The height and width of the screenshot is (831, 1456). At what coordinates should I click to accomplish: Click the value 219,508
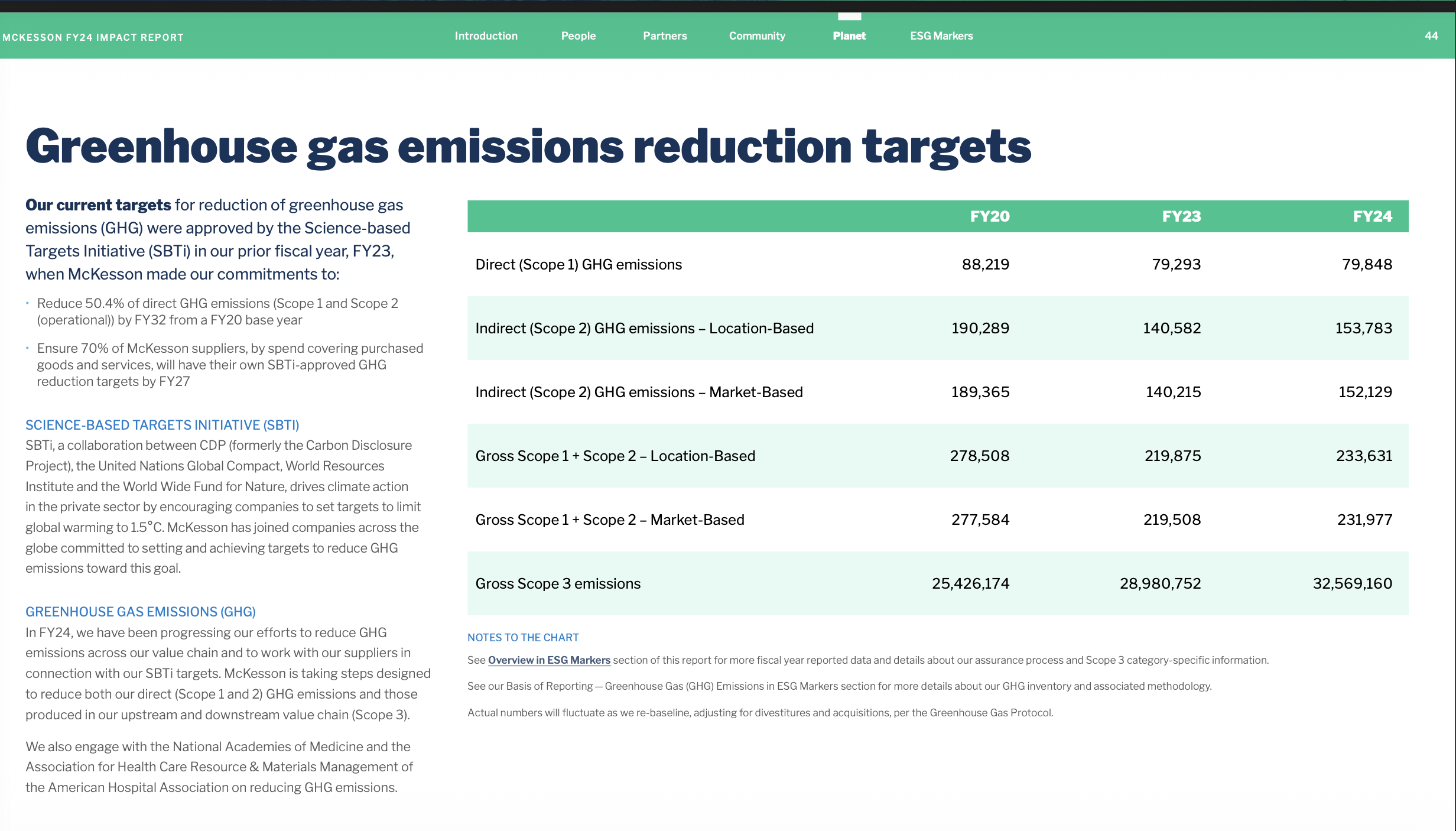(x=1172, y=520)
